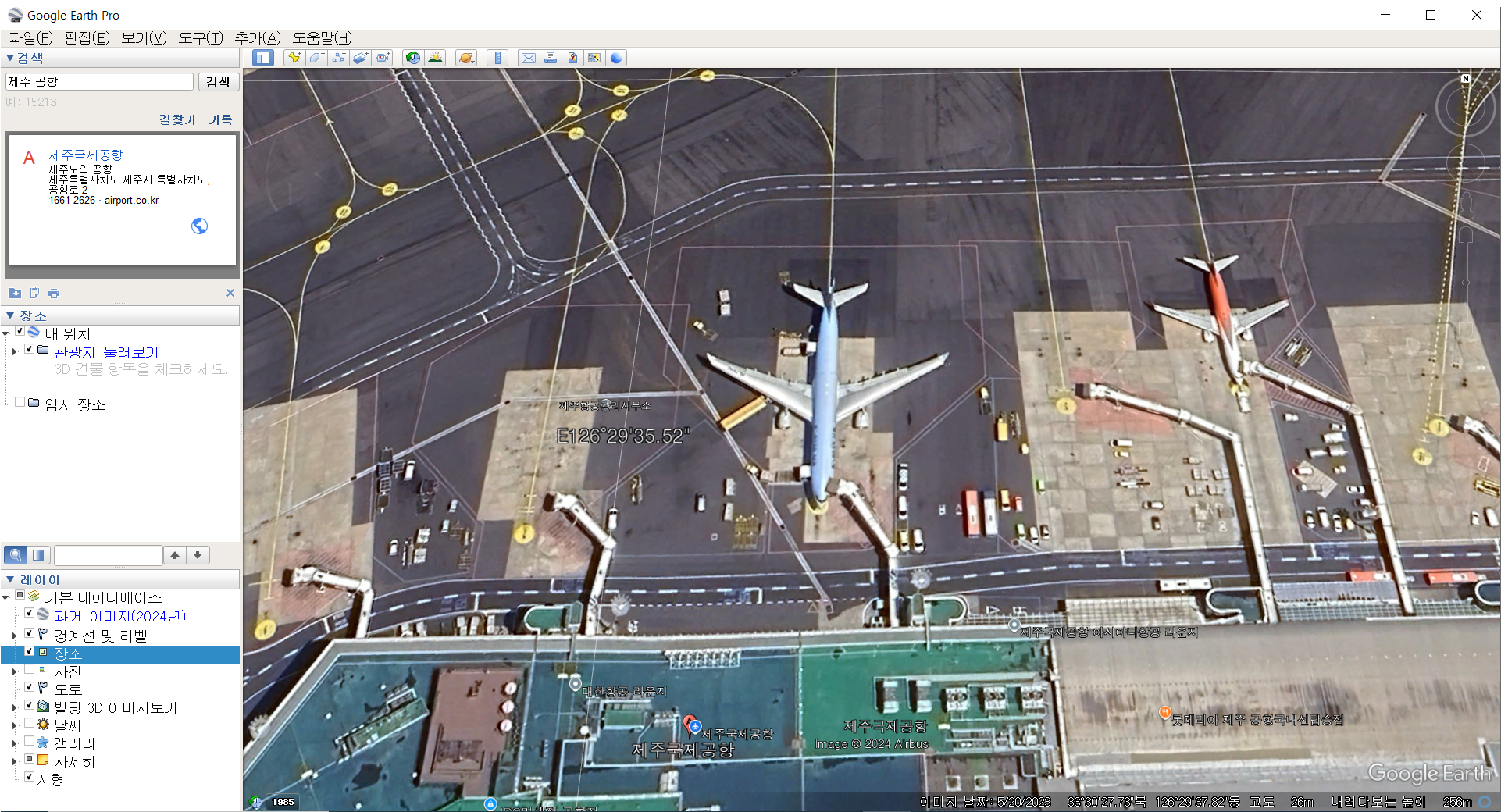Toggle sunlight across the landscape icon
1501x812 pixels.
(435, 58)
